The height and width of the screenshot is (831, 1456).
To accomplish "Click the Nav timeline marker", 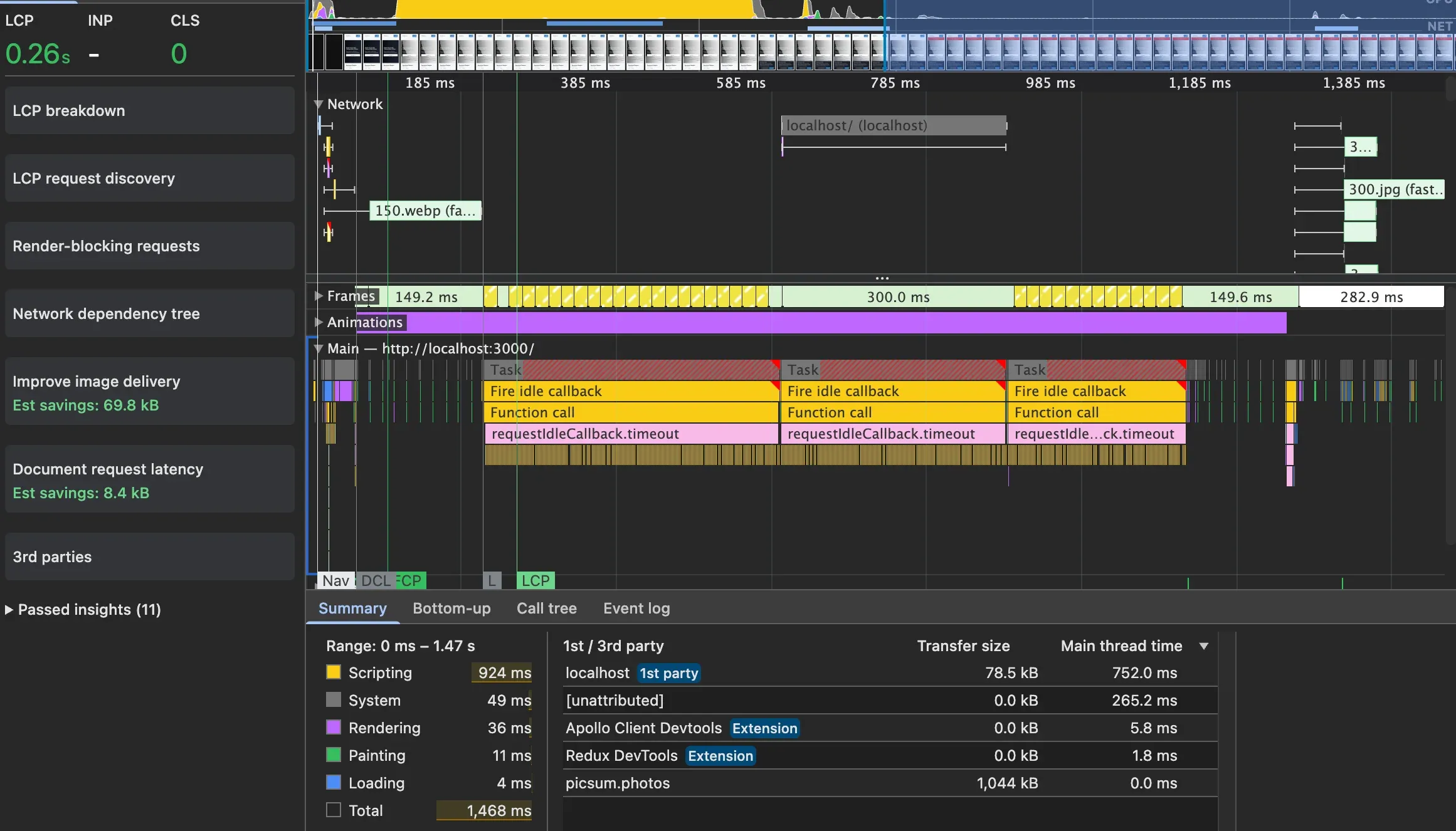I will tap(335, 581).
